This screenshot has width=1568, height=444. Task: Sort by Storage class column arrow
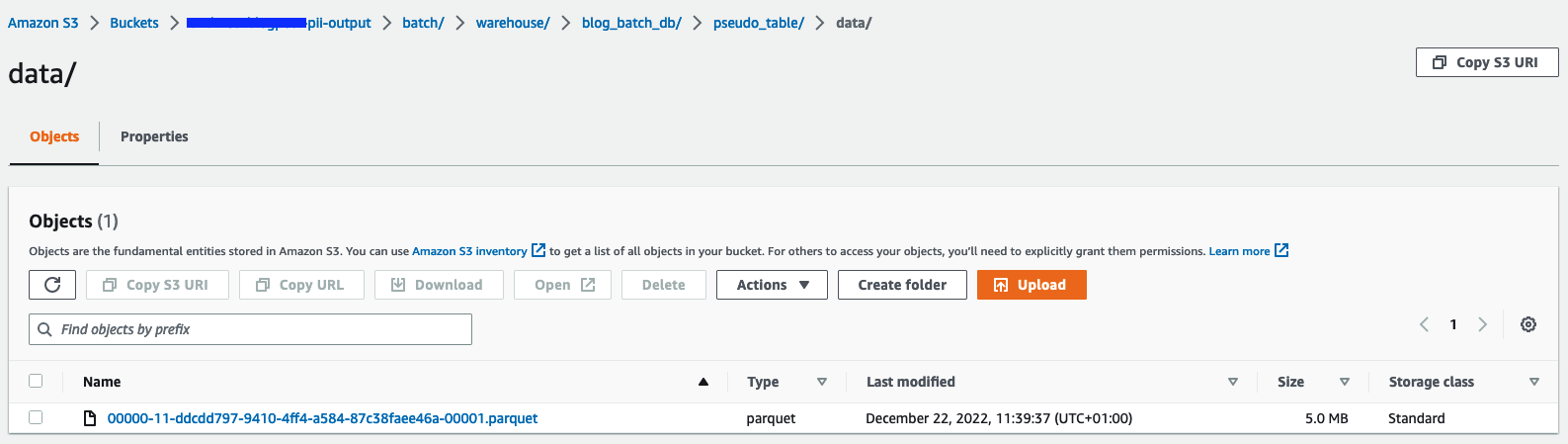(1533, 382)
